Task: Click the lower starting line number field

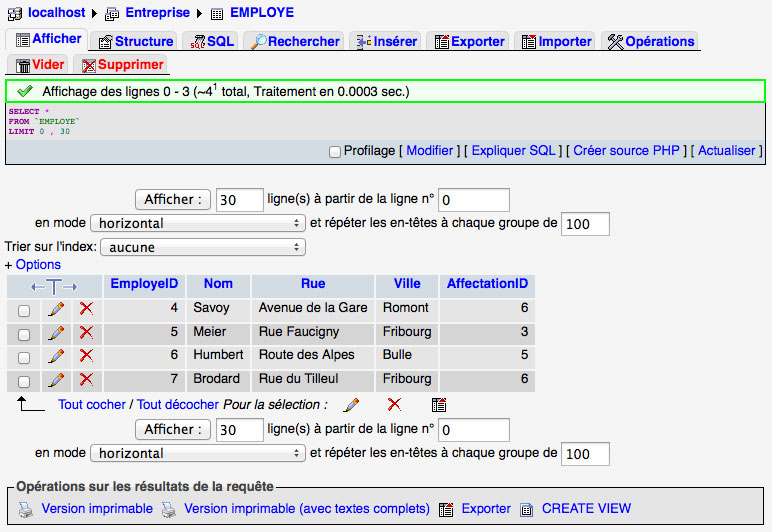Action: [474, 430]
